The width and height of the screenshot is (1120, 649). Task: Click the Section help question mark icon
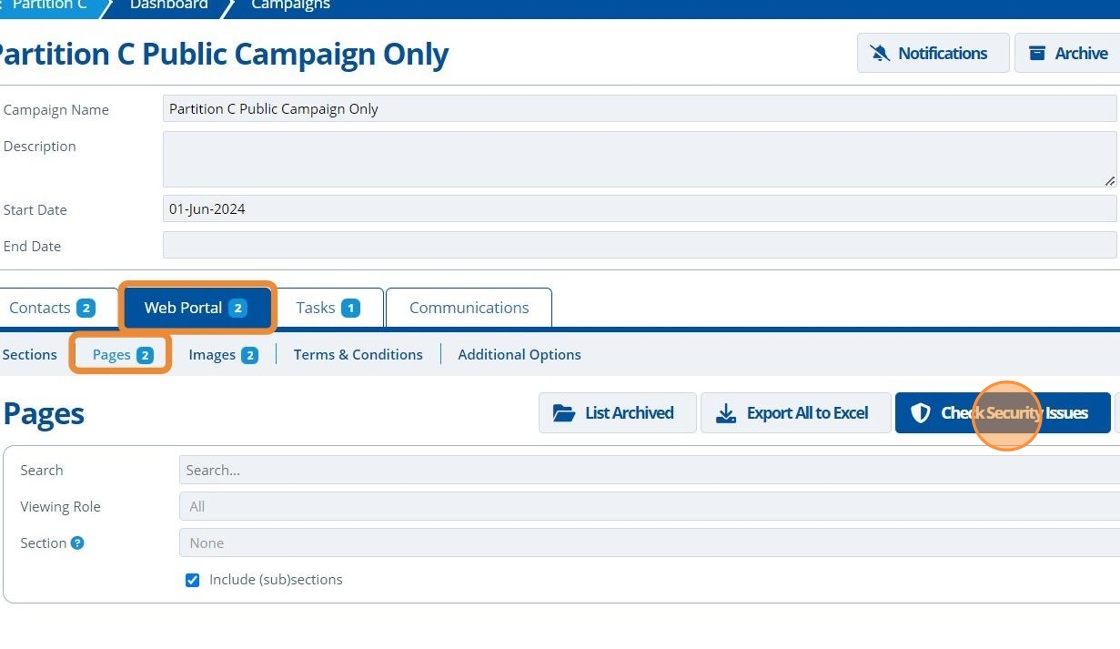[77, 543]
